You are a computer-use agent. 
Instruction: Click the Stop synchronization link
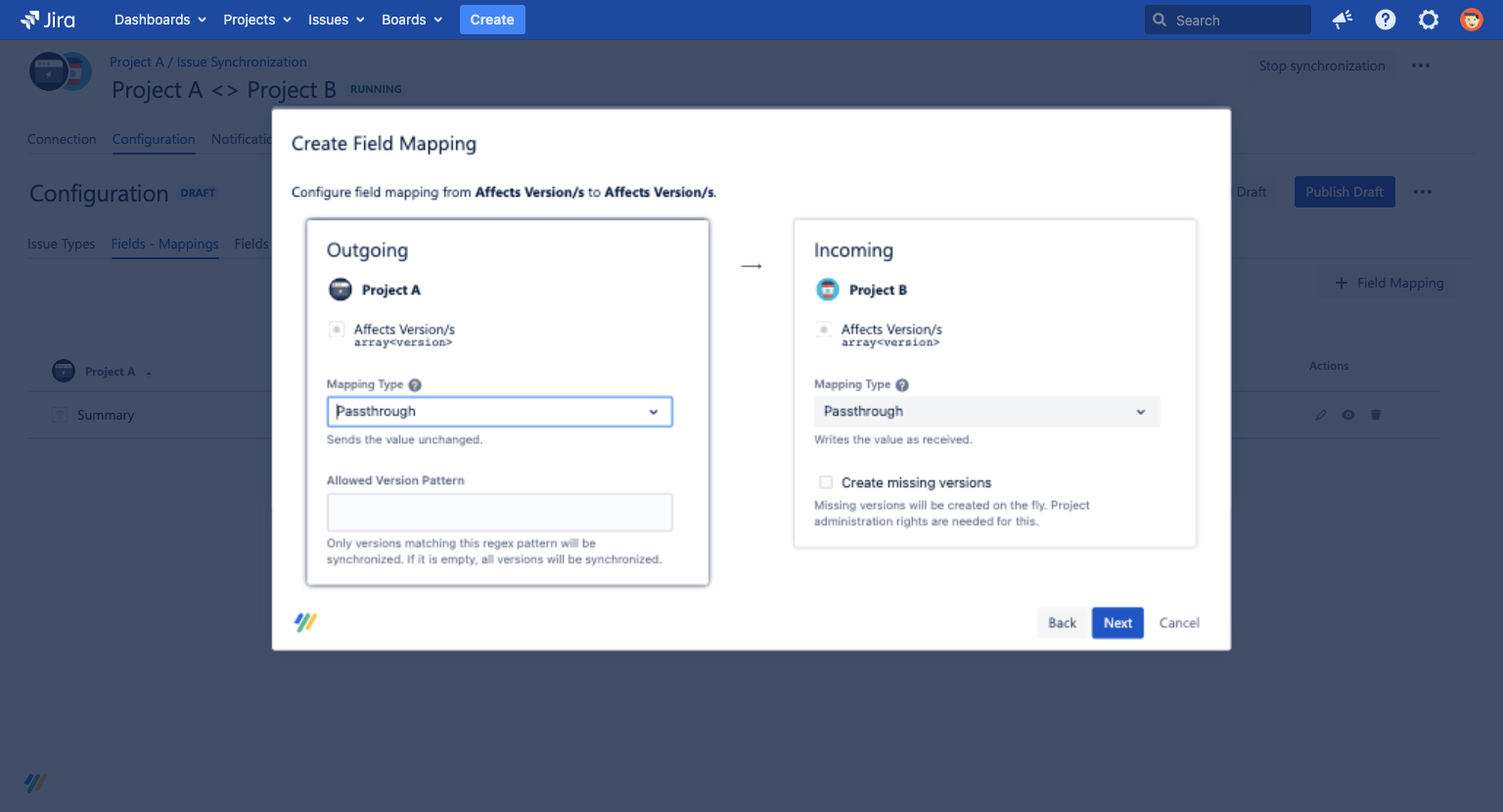point(1322,66)
